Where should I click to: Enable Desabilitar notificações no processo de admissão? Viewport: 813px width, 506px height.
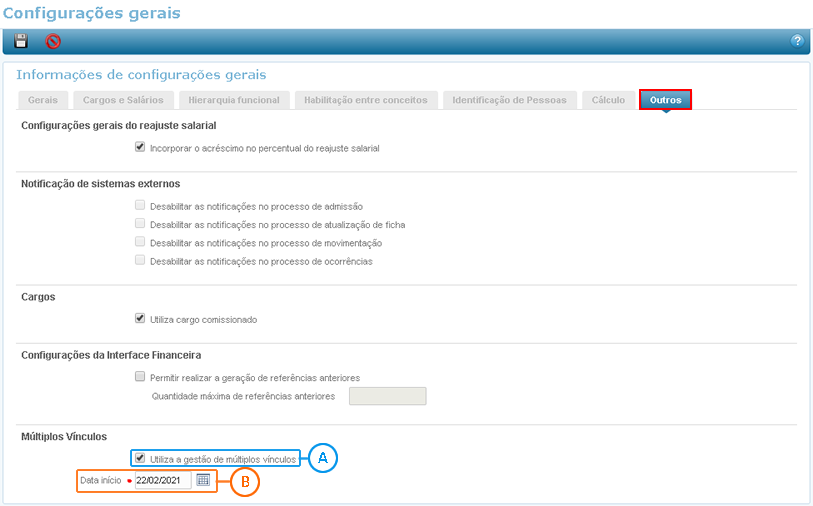click(x=140, y=205)
